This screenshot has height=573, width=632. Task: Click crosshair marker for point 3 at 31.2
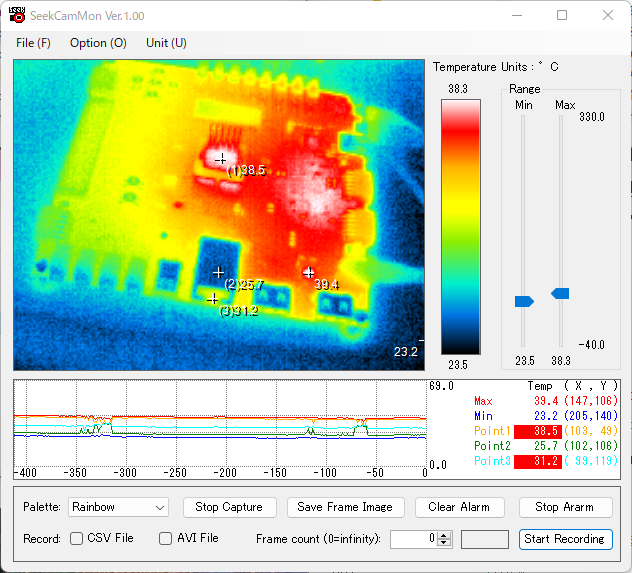pyautogui.click(x=213, y=298)
